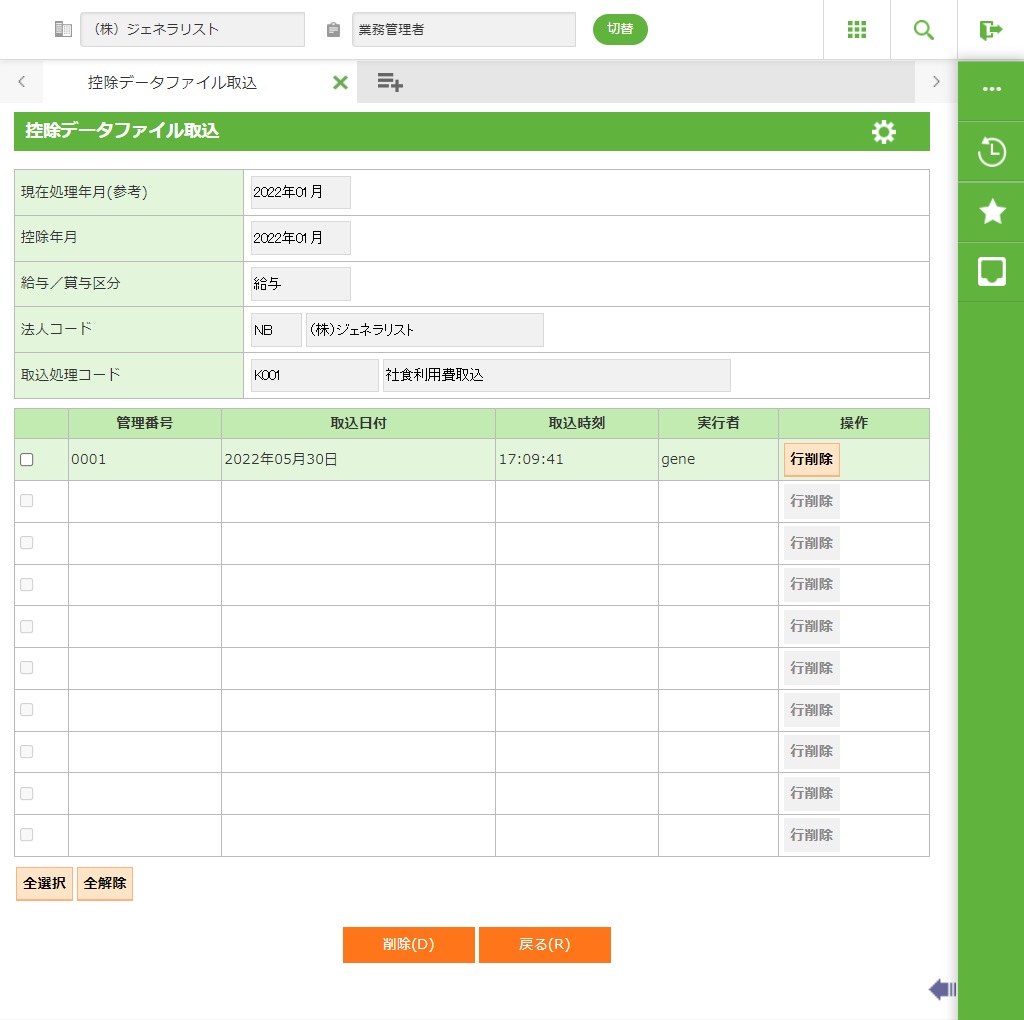
Task: Select the 控除データファイル取込 tab
Action: pyautogui.click(x=172, y=83)
